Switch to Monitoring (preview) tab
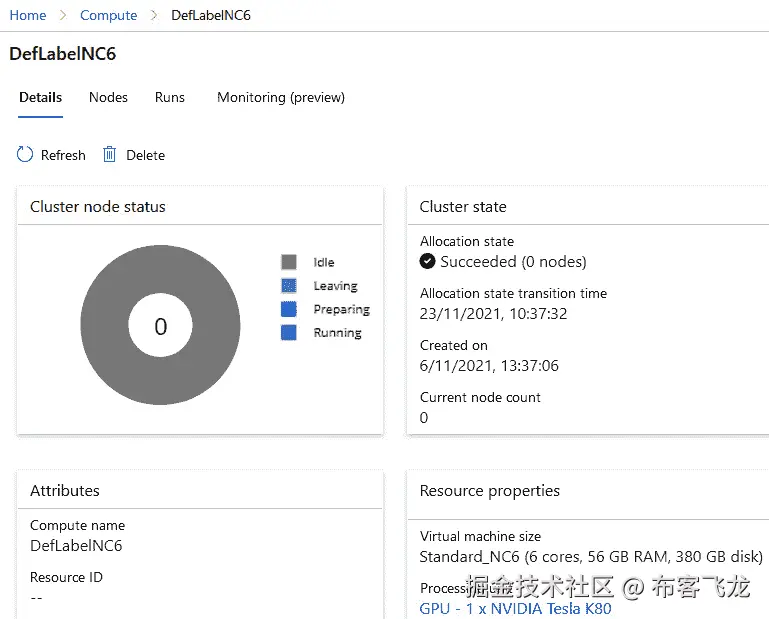Viewport: 769px width, 619px height. (x=281, y=98)
